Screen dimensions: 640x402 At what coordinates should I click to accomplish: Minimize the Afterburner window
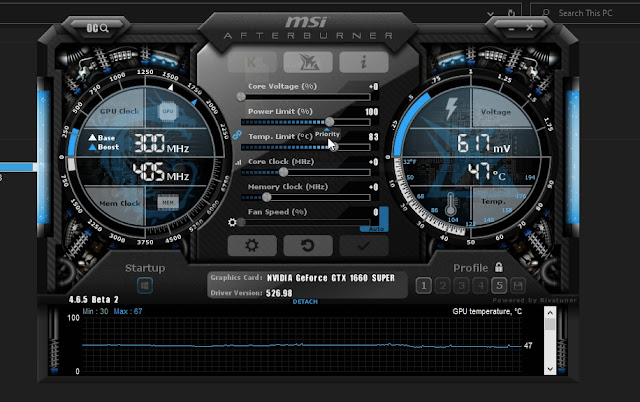511,29
